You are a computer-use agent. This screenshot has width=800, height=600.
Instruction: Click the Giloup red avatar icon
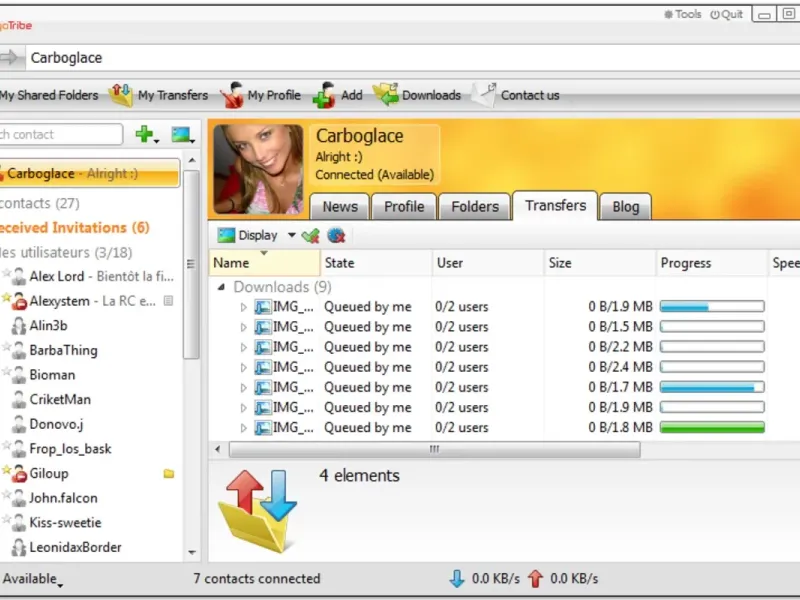pyautogui.click(x=19, y=473)
